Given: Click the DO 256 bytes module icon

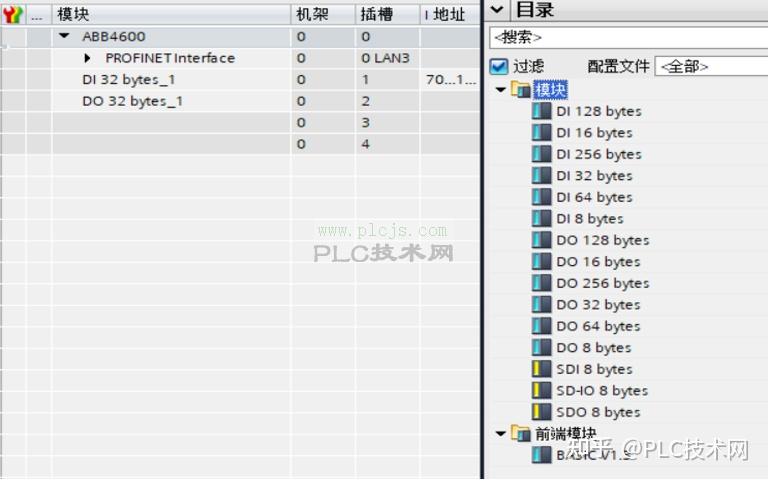Looking at the screenshot, I should (541, 283).
